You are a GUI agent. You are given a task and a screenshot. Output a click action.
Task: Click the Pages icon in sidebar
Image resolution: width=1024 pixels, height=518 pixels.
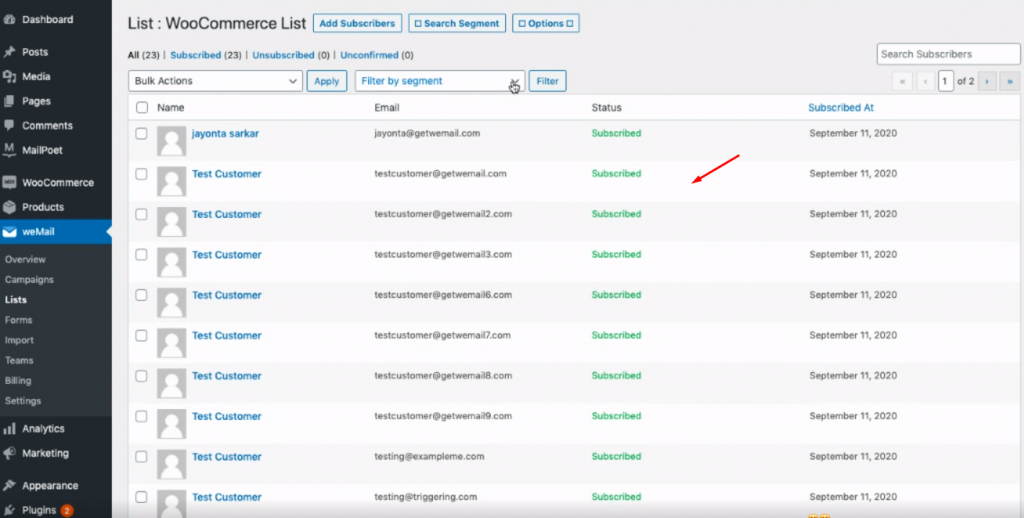[9, 101]
